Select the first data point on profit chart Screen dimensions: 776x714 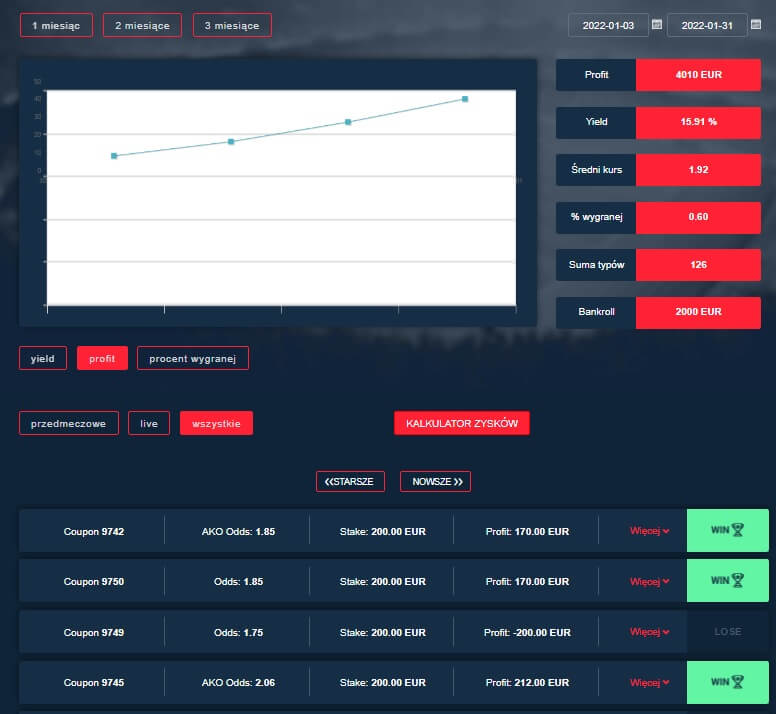[114, 156]
